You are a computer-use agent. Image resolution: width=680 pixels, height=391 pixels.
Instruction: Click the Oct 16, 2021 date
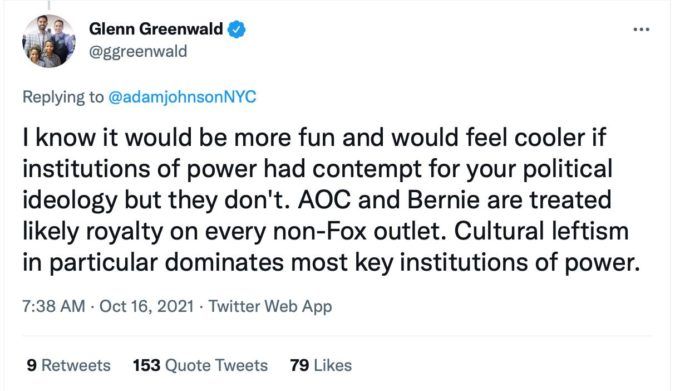(147, 306)
